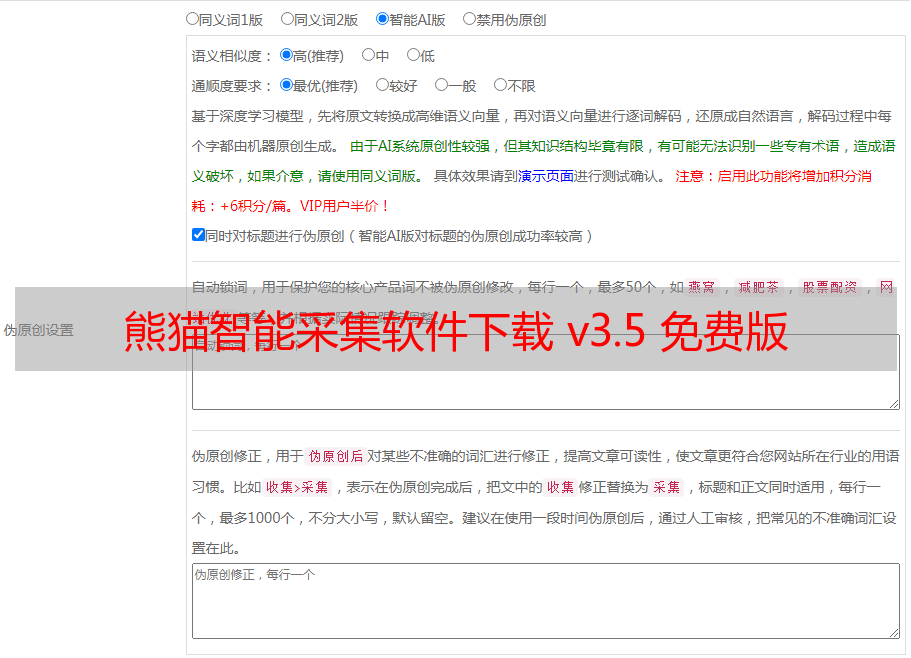Viewport: 911px width, 658px height.
Task: Open the 演示页面 link
Action: [546, 176]
